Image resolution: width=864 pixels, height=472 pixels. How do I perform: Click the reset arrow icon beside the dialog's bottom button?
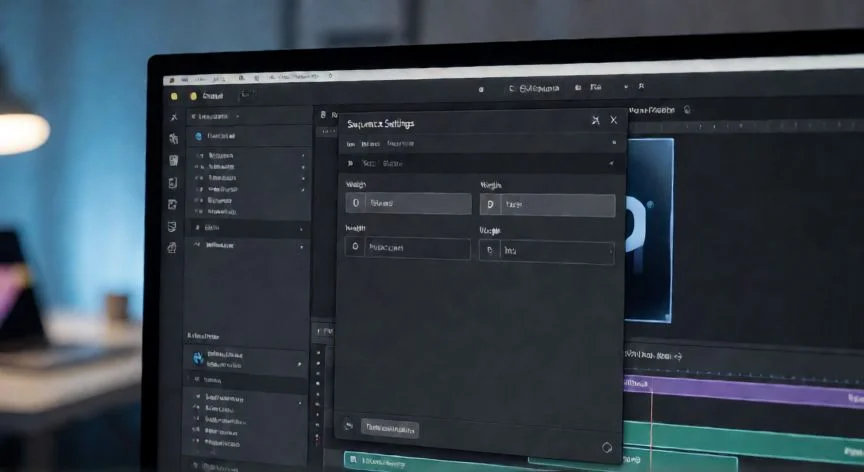[x=348, y=425]
